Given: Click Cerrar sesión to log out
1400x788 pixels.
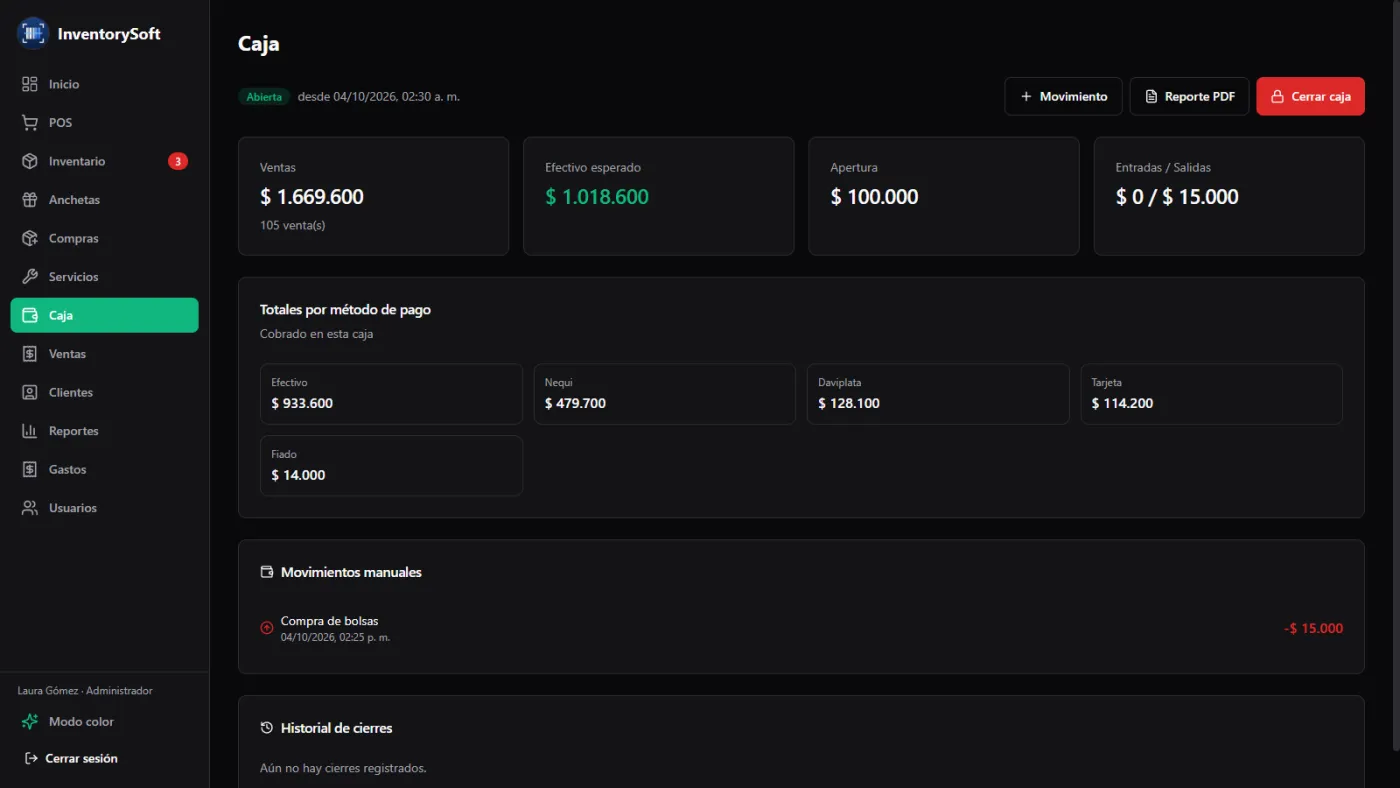Looking at the screenshot, I should pos(105,758).
